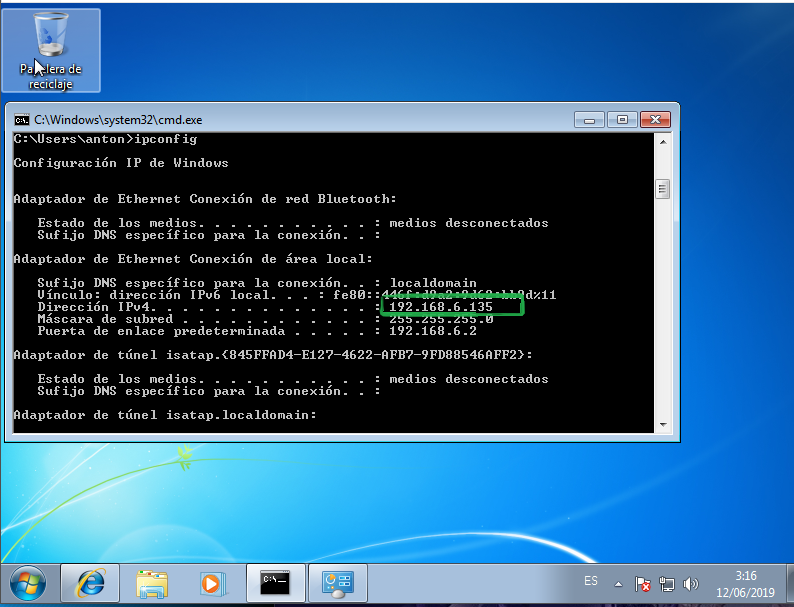Open the Windows Start menu orb
794x607 pixels.
coord(28,583)
